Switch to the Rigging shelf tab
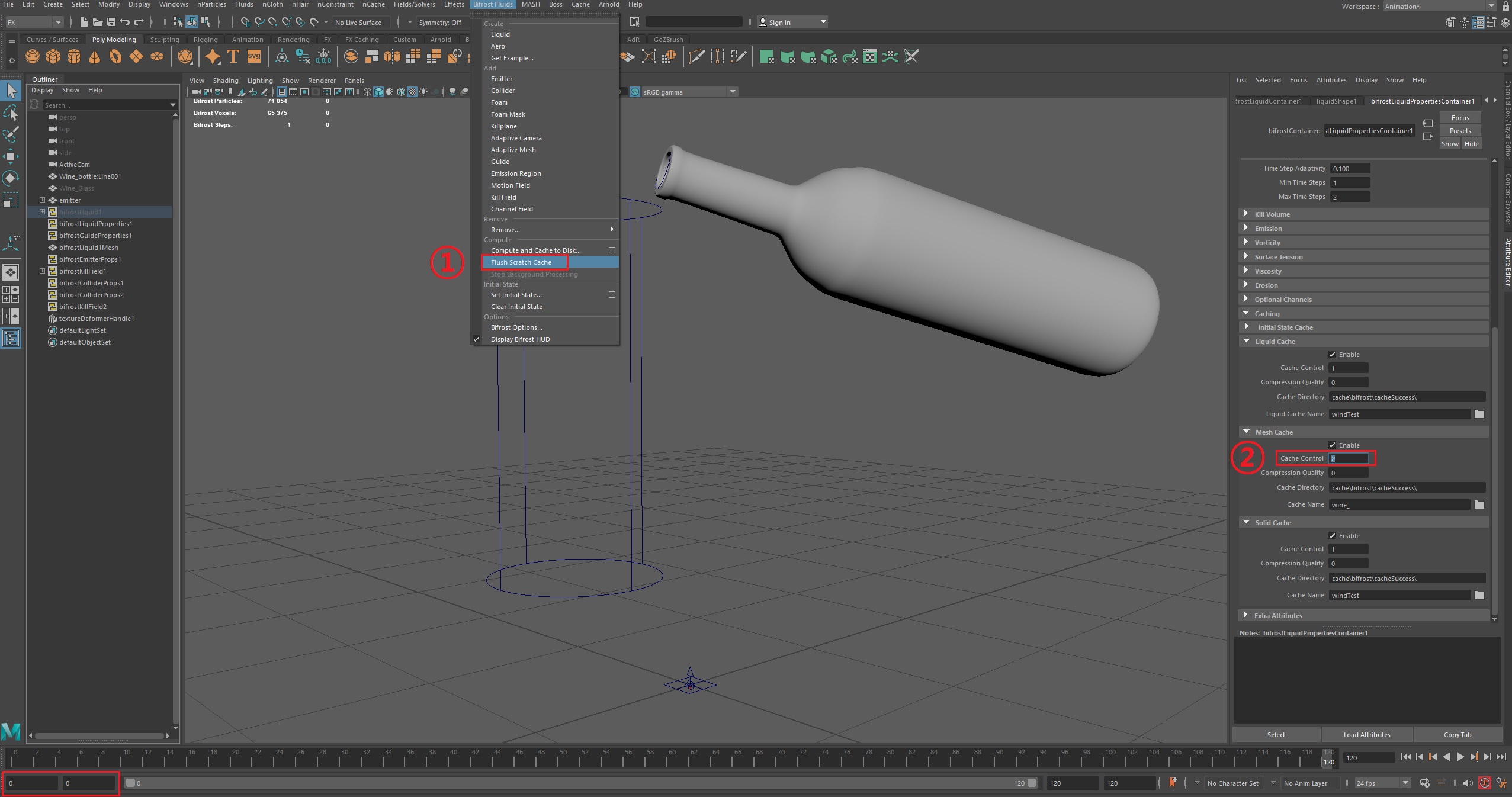 [x=206, y=40]
